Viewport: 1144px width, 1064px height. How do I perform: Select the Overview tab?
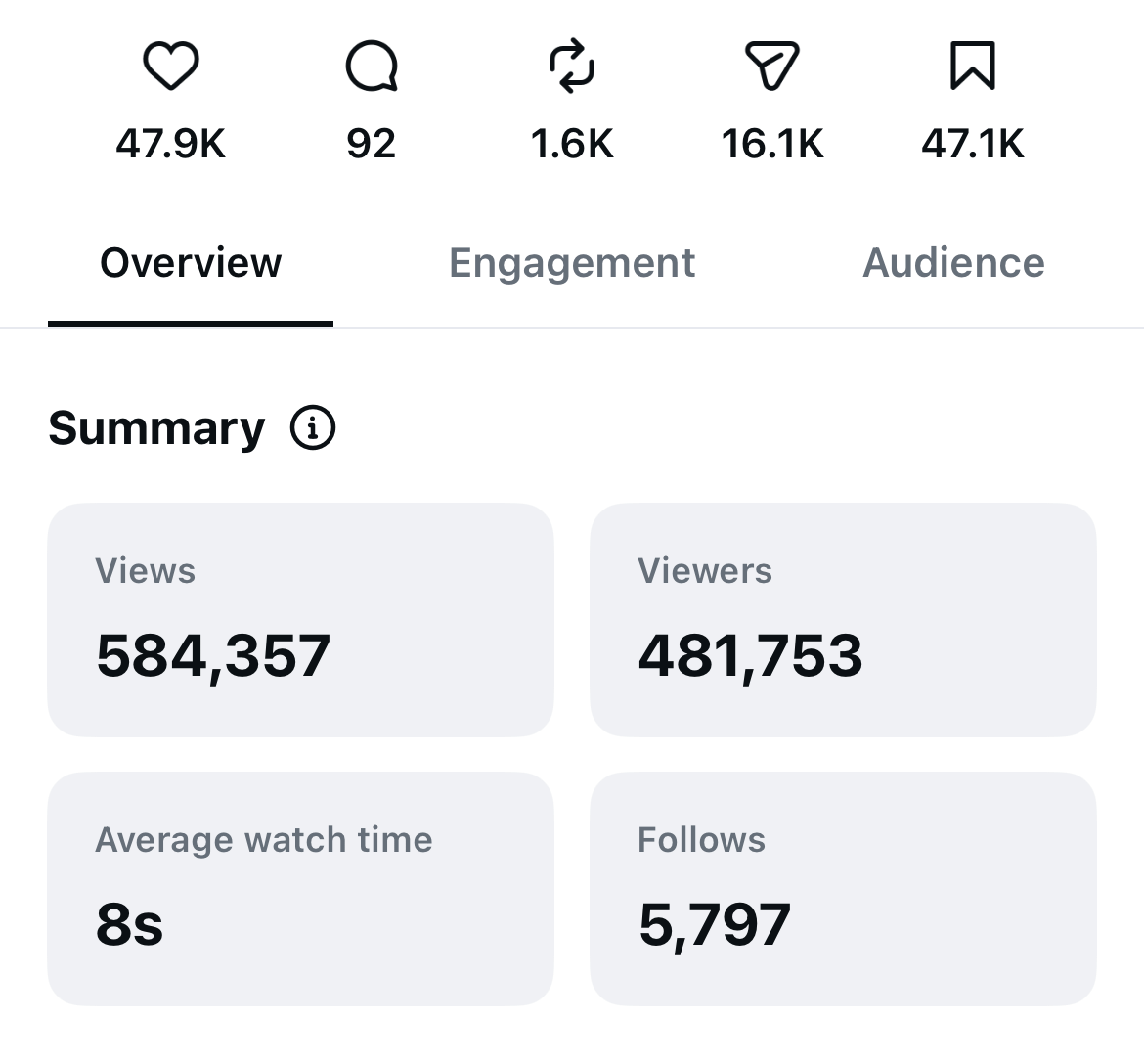pos(191,263)
